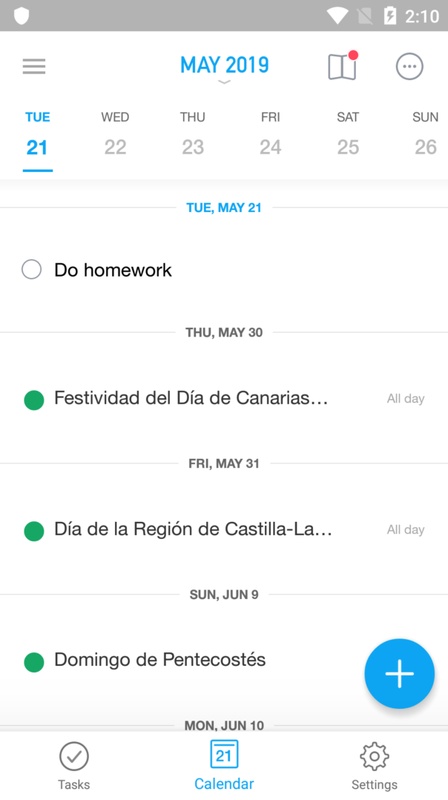Open the hamburger navigation menu
This screenshot has height=800, width=448.
[34, 66]
